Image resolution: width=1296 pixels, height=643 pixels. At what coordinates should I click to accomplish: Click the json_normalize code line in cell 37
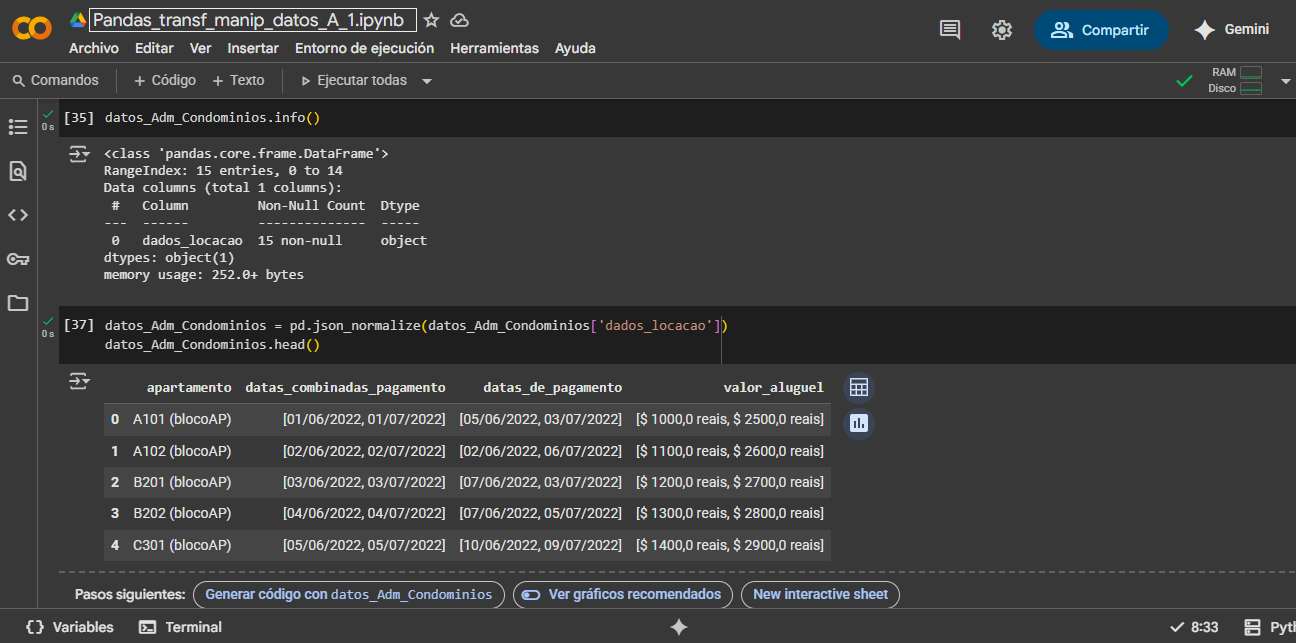(416, 325)
